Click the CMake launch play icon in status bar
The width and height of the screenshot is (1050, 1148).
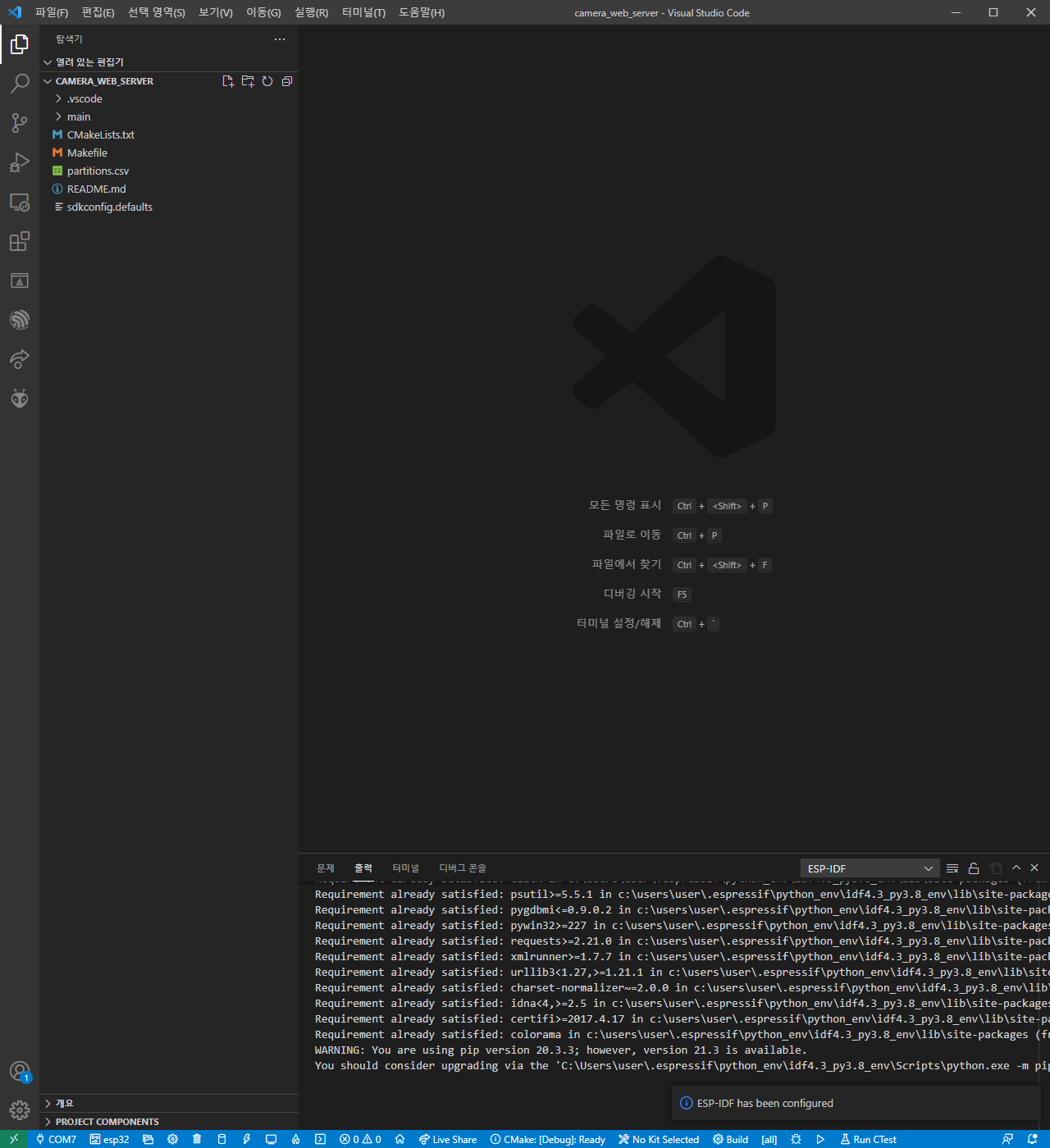820,1139
